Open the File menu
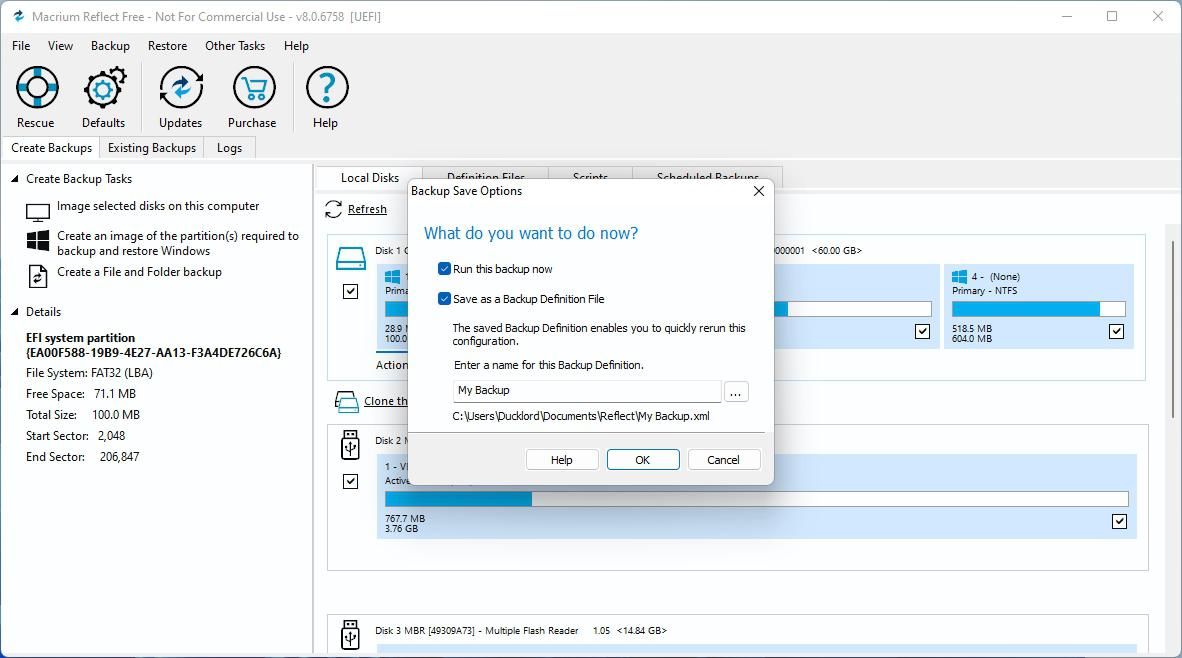Image resolution: width=1182 pixels, height=658 pixels. [21, 46]
